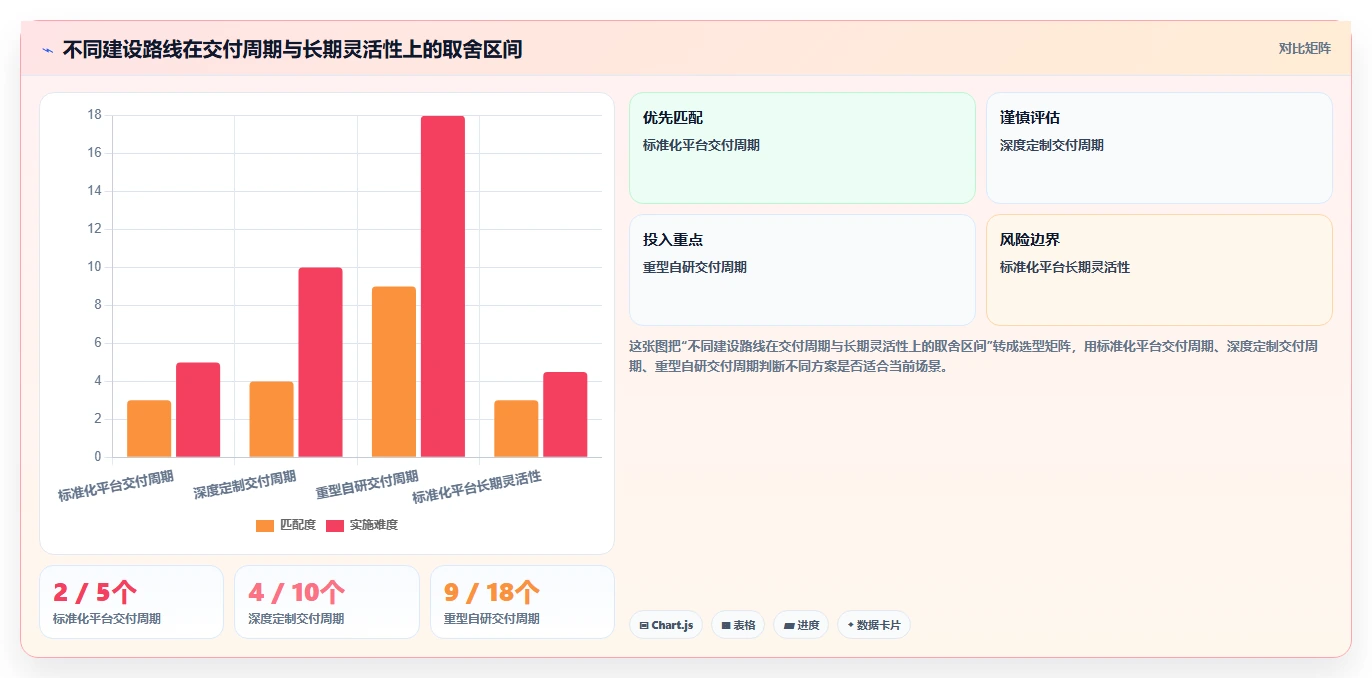Select the 投入重点 card
This screenshot has width=1372, height=678.
click(802, 270)
